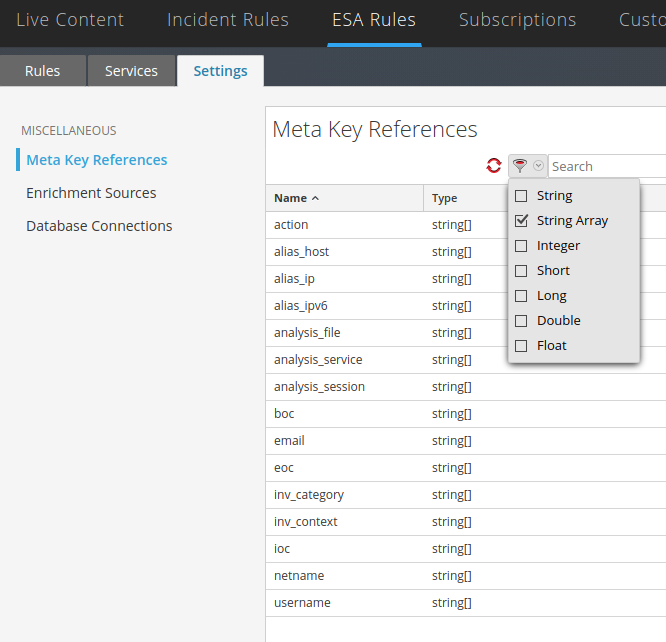Click the Type column header
Screen dimensions: 666x642
[445, 198]
